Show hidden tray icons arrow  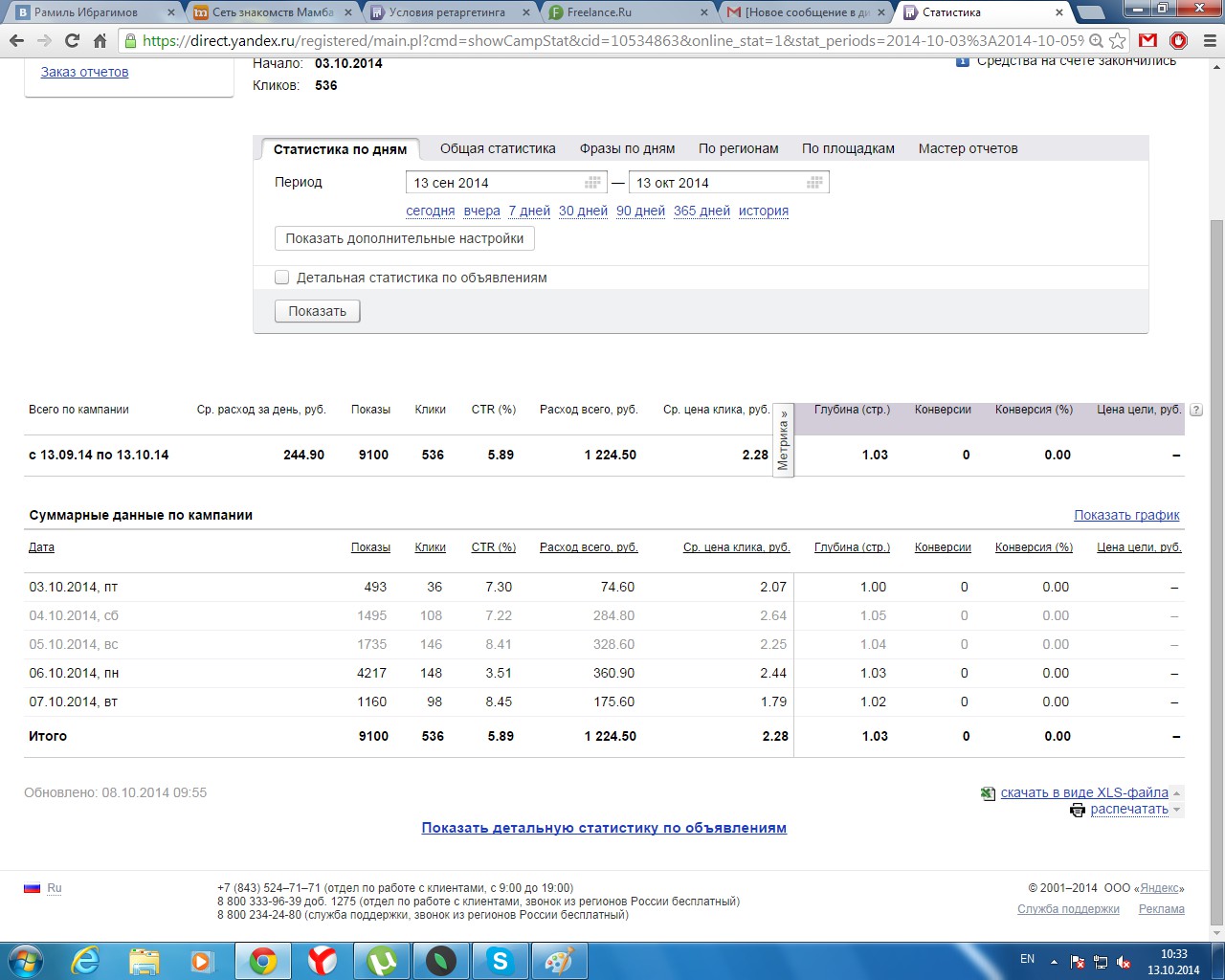pyautogui.click(x=1054, y=961)
